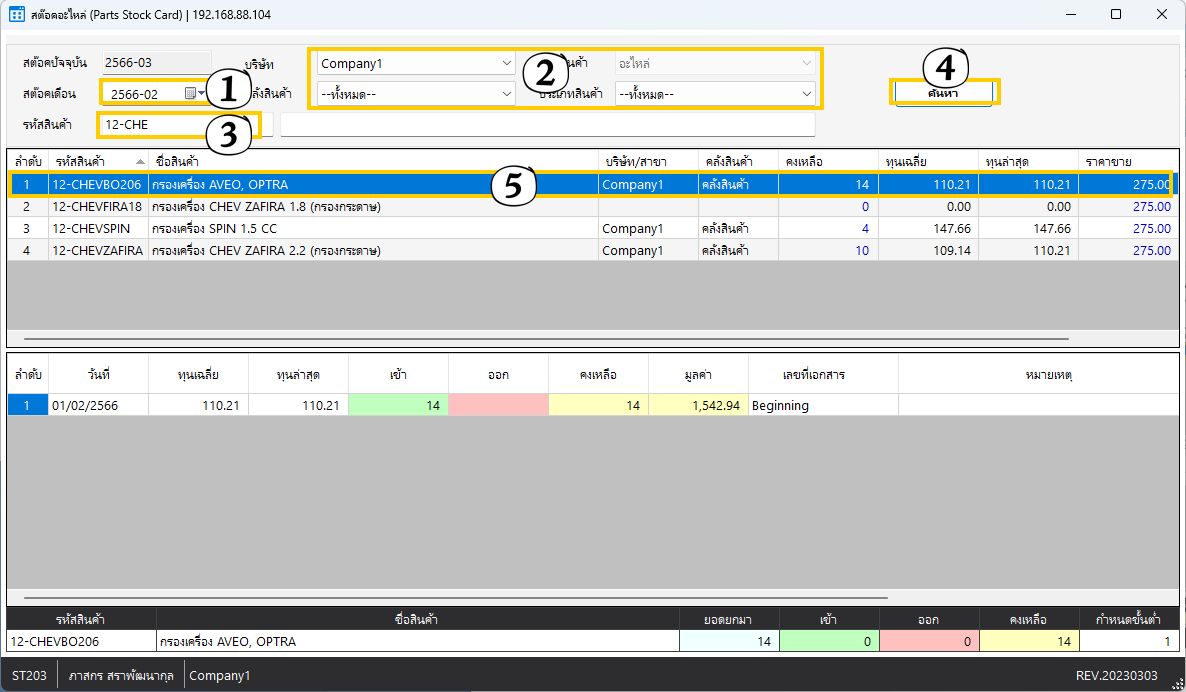Click the long empty product name field
This screenshot has height=692, width=1186.
point(547,125)
